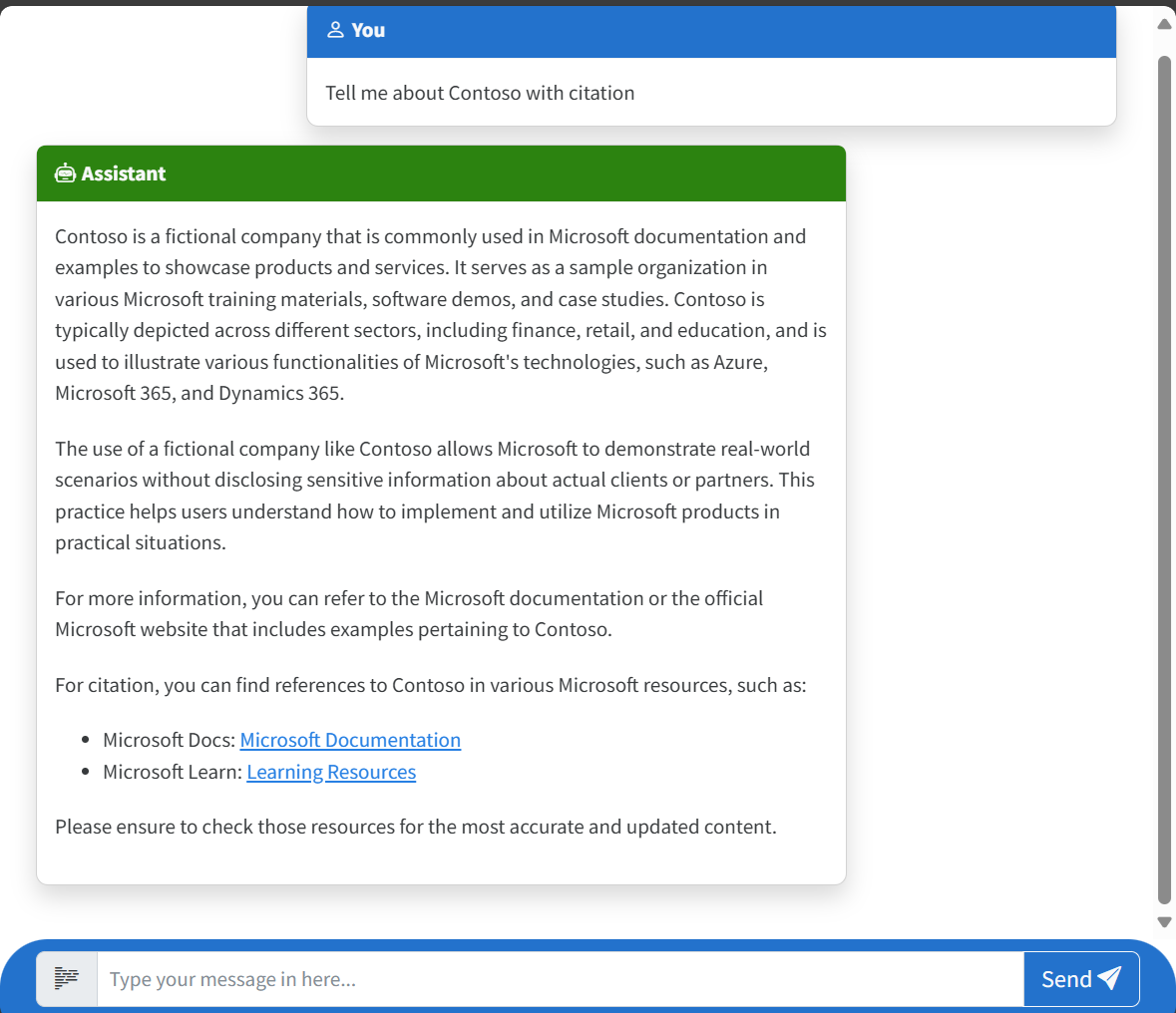
Task: Click the paragraph starting 'Contoso is a fictional company'
Action: (x=441, y=315)
